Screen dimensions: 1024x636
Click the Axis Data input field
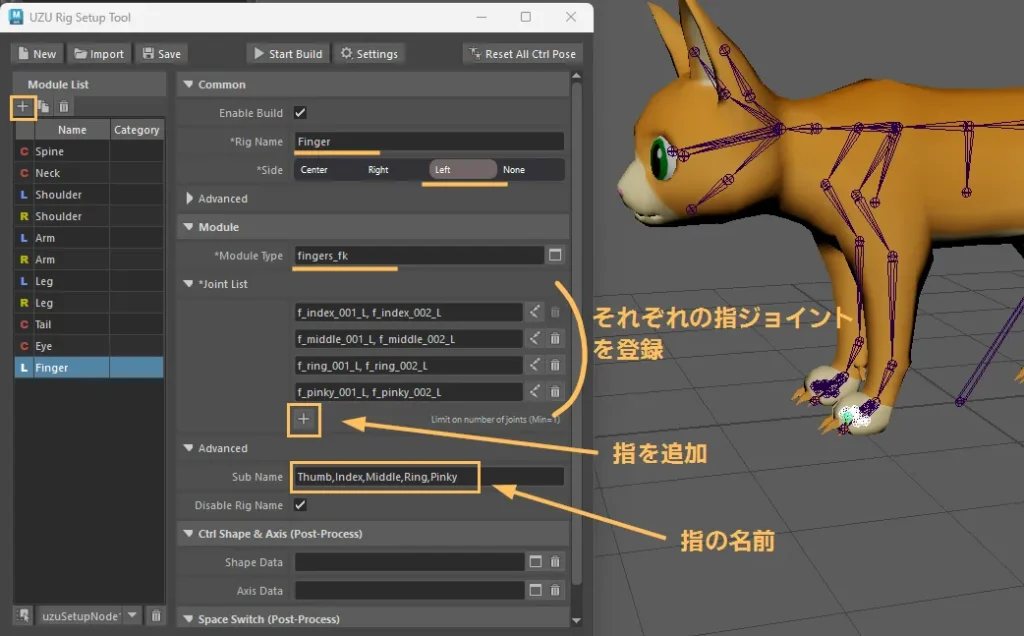click(409, 590)
